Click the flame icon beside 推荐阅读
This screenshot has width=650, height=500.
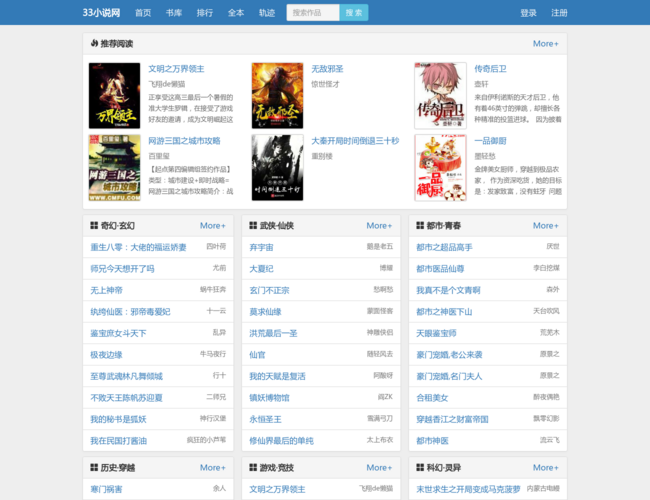(x=94, y=43)
